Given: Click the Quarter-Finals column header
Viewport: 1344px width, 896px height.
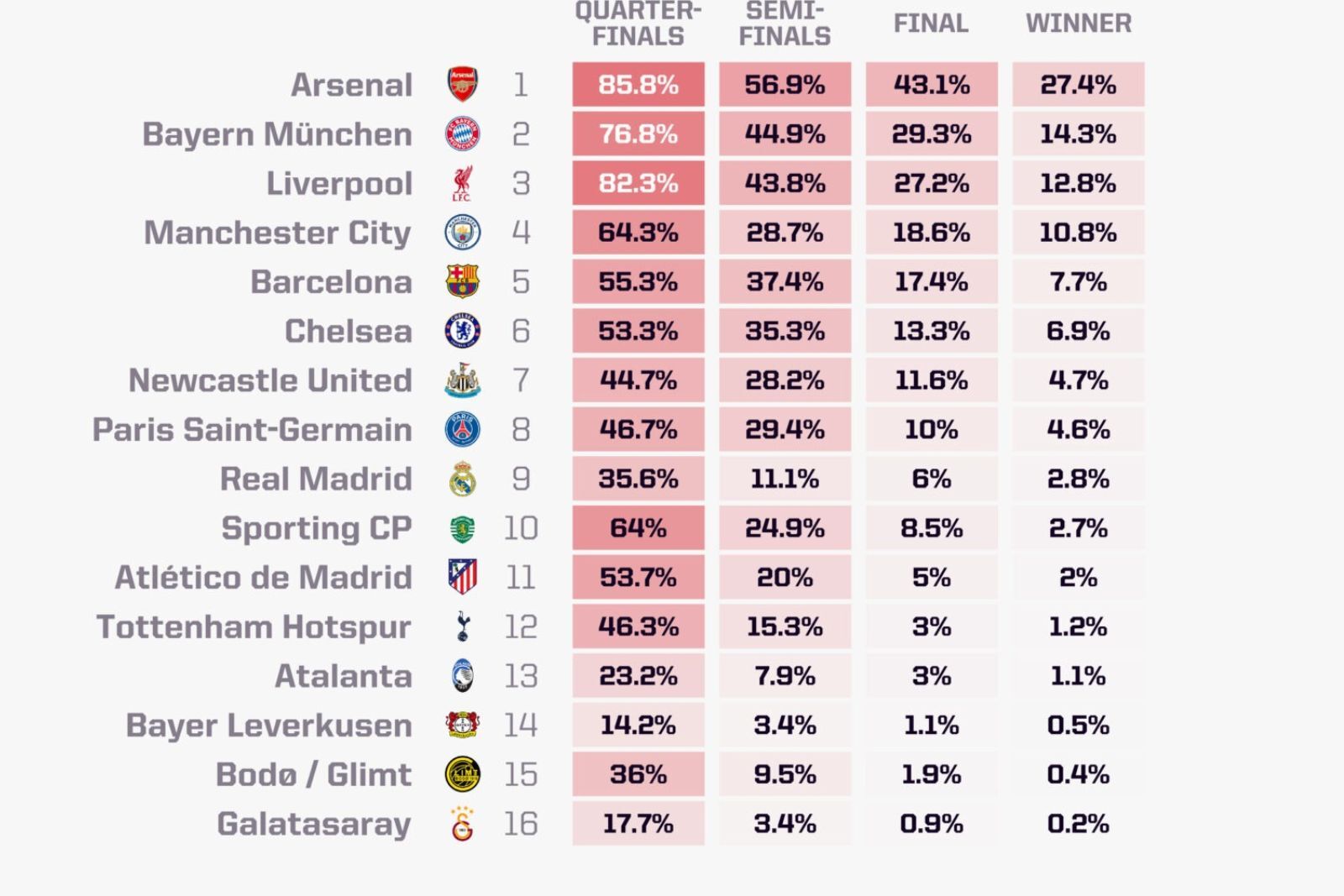Looking at the screenshot, I should [638, 24].
